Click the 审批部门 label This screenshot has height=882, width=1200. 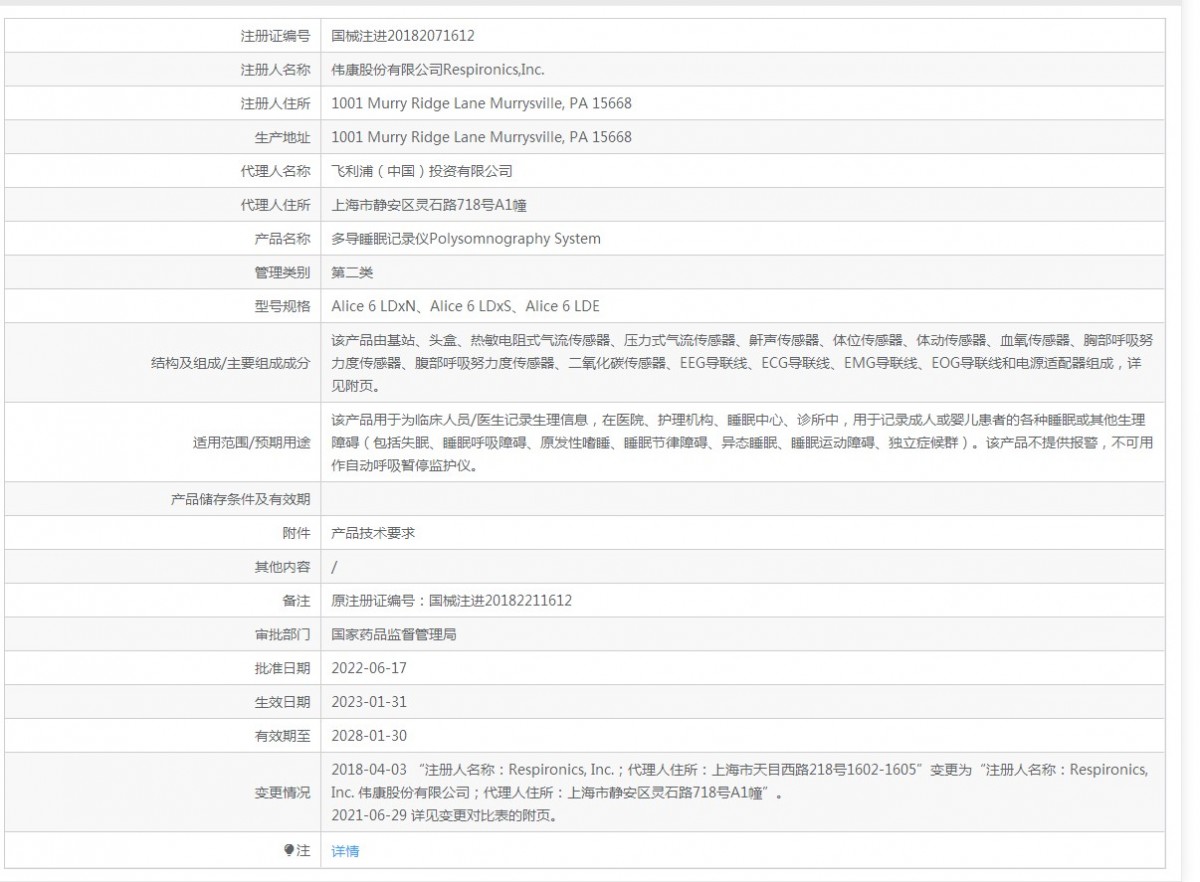point(282,635)
